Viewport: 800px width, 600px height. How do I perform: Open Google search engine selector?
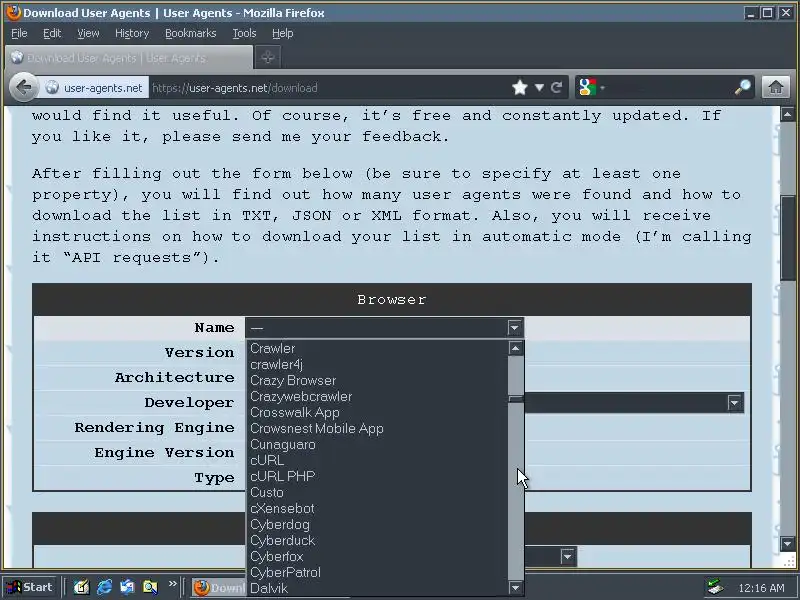click(x=591, y=88)
